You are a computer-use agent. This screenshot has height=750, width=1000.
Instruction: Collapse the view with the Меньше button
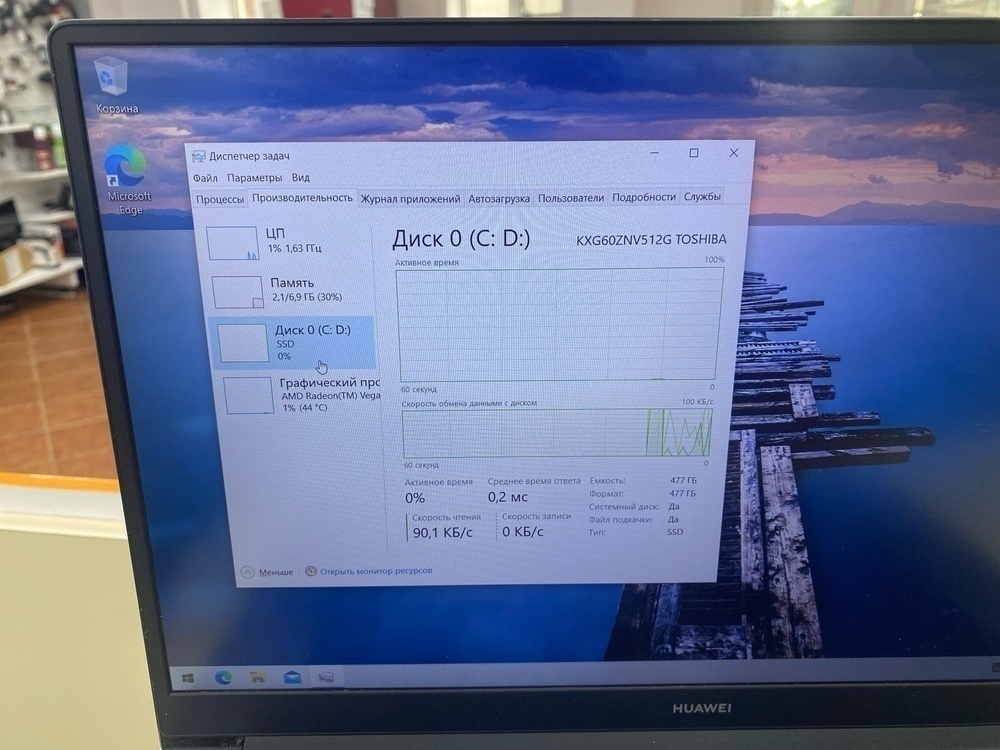268,572
